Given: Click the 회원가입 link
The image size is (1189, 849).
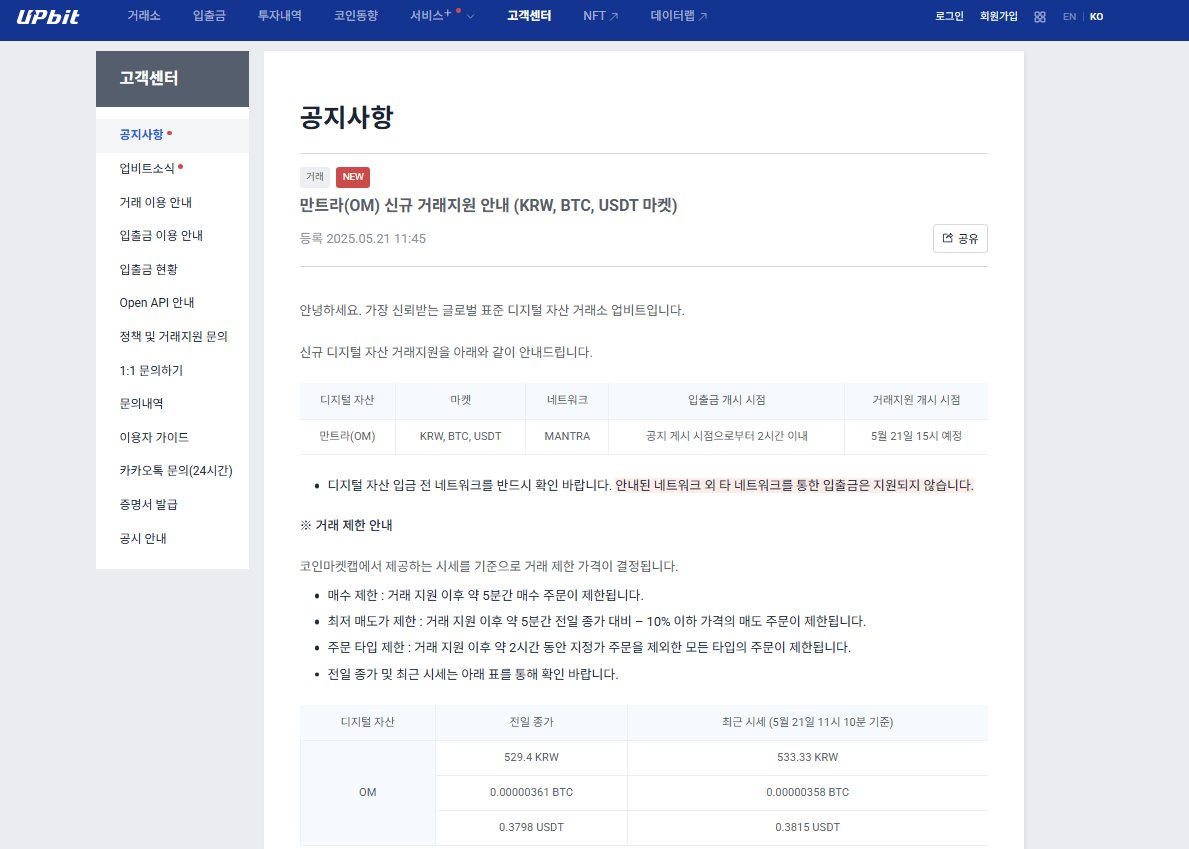Looking at the screenshot, I should [x=999, y=16].
